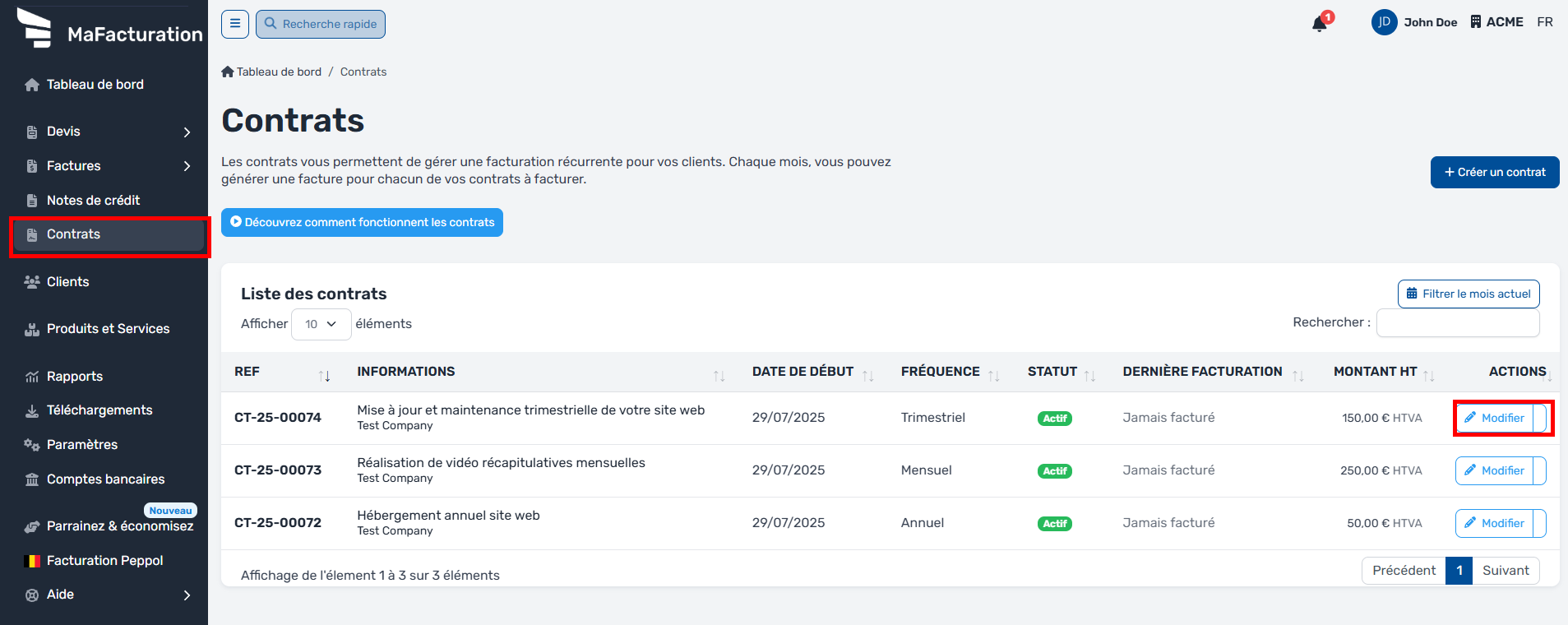Toggle the sidebar hamburger menu

click(x=235, y=24)
